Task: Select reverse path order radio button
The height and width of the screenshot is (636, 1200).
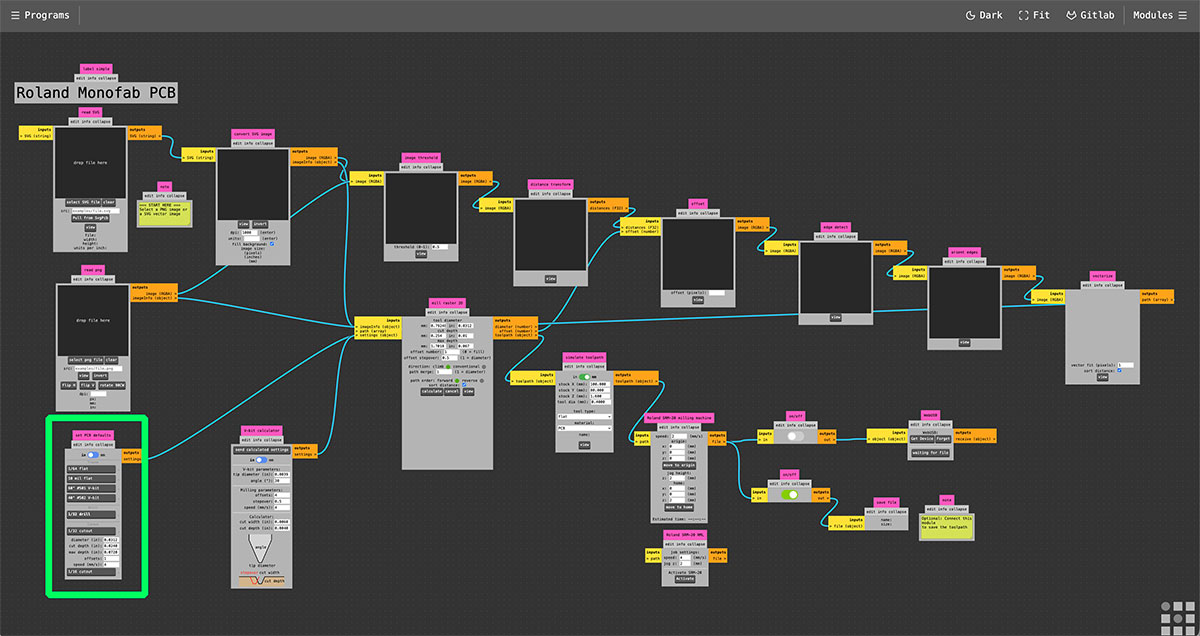Action: [x=482, y=381]
